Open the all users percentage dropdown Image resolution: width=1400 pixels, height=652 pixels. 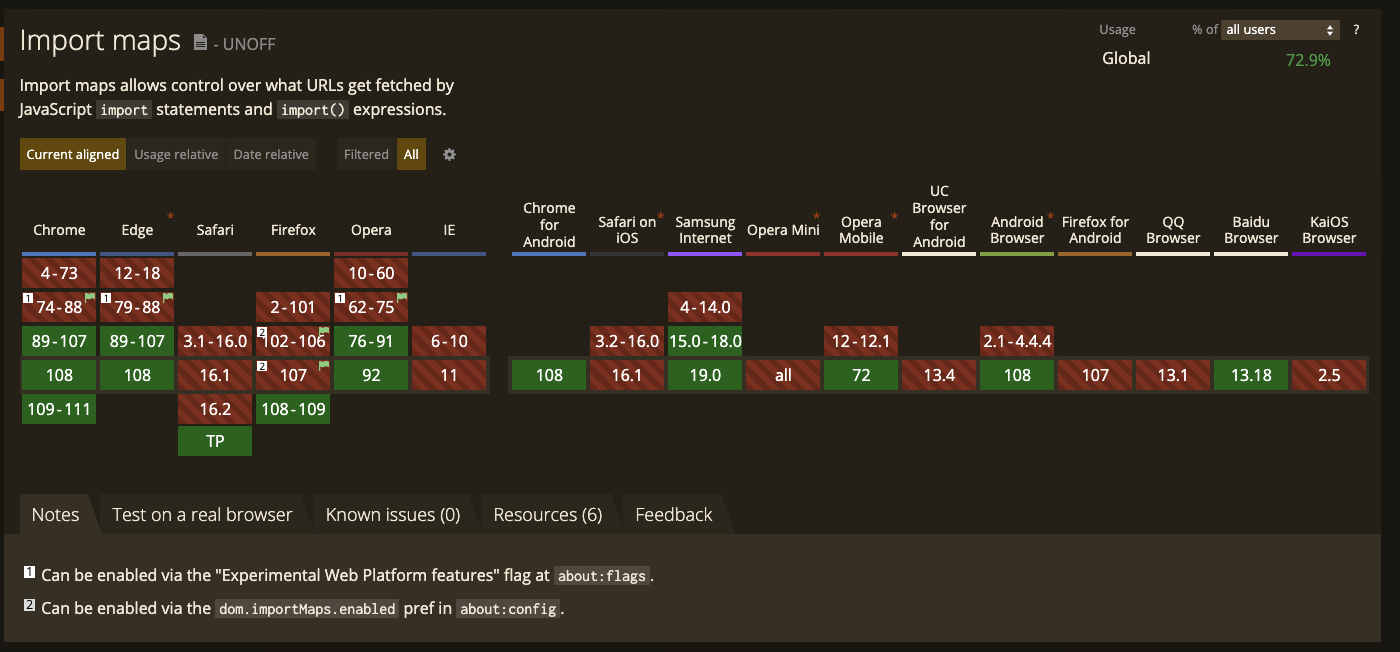(1279, 29)
